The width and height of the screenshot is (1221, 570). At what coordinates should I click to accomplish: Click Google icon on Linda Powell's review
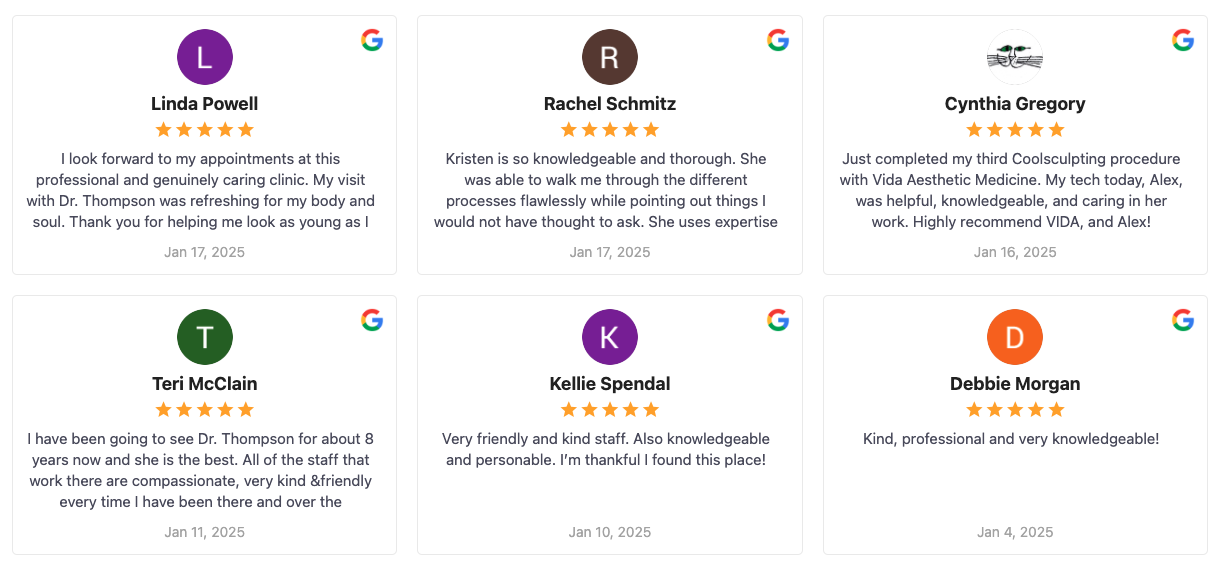point(372,40)
